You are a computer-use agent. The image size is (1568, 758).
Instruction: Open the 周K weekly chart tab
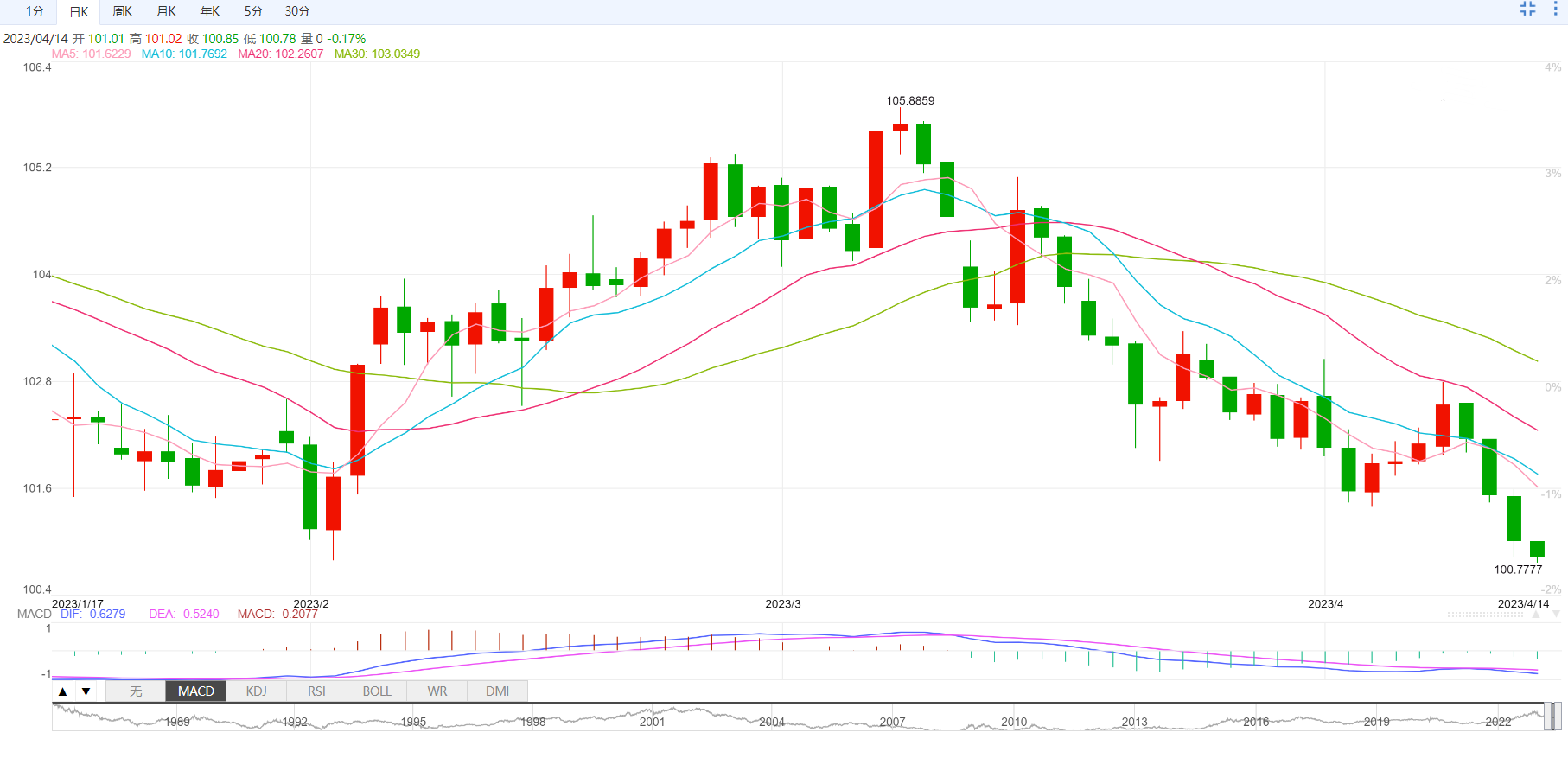point(122,11)
